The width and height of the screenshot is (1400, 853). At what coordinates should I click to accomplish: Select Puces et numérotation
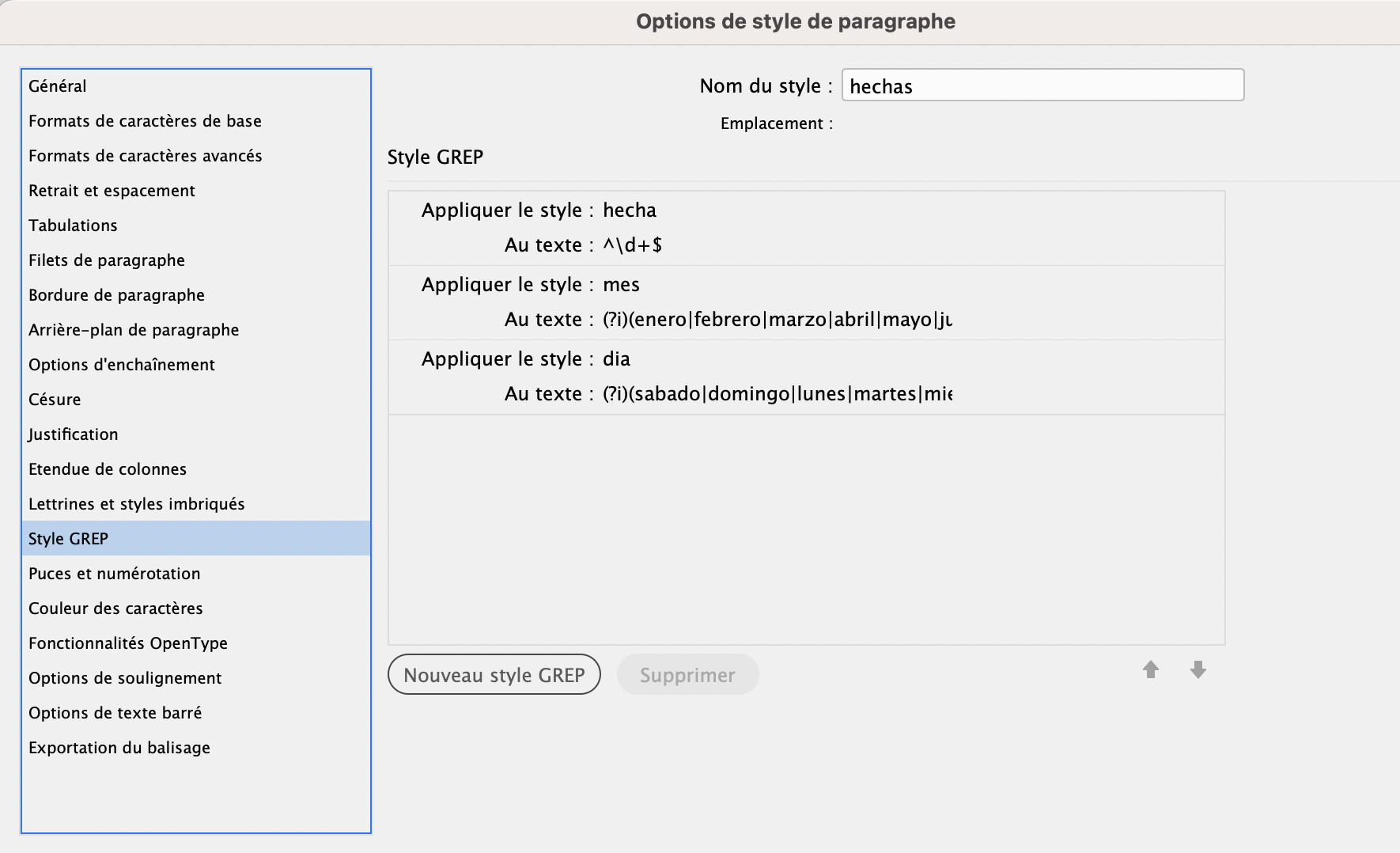(115, 573)
